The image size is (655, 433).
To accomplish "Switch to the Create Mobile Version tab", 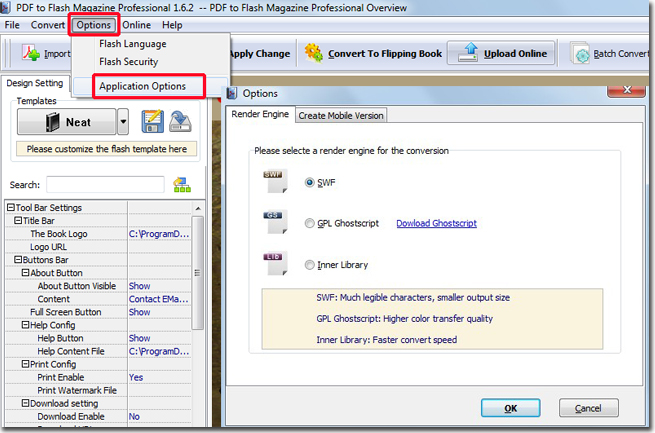I will (341, 115).
